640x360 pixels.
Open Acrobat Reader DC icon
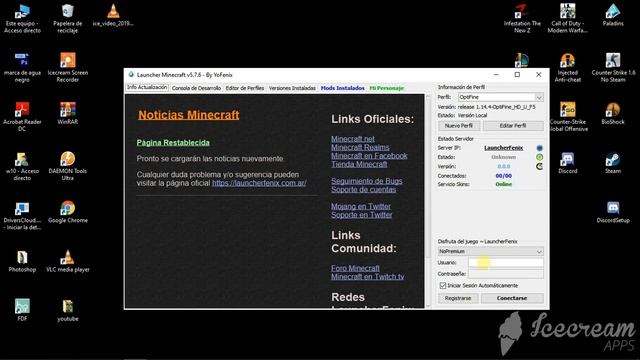click(x=22, y=117)
